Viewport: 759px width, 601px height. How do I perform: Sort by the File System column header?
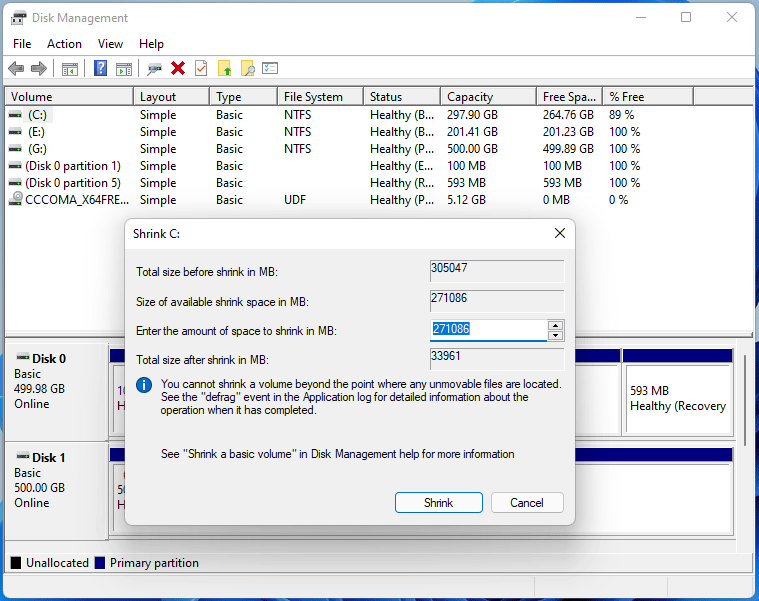[x=320, y=97]
